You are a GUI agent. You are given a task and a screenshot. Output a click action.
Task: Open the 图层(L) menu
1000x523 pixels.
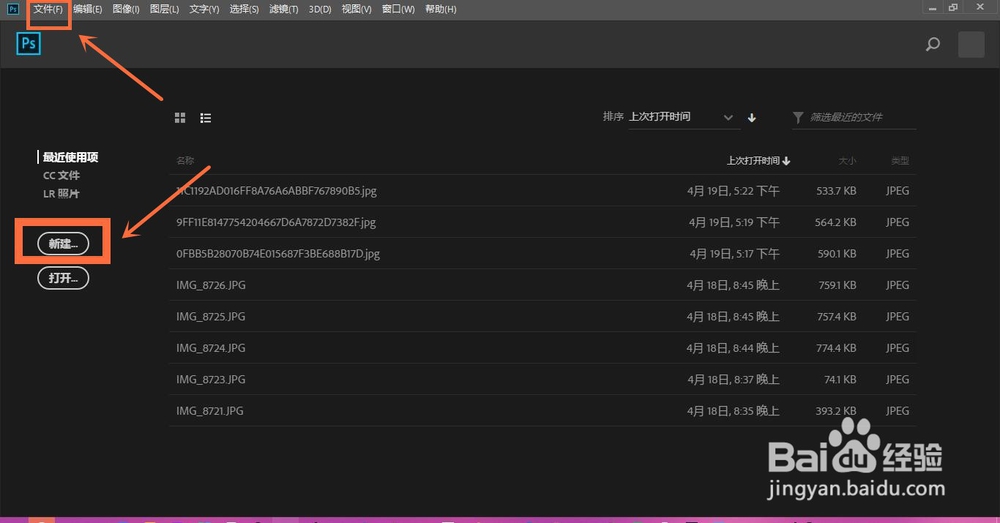(164, 9)
